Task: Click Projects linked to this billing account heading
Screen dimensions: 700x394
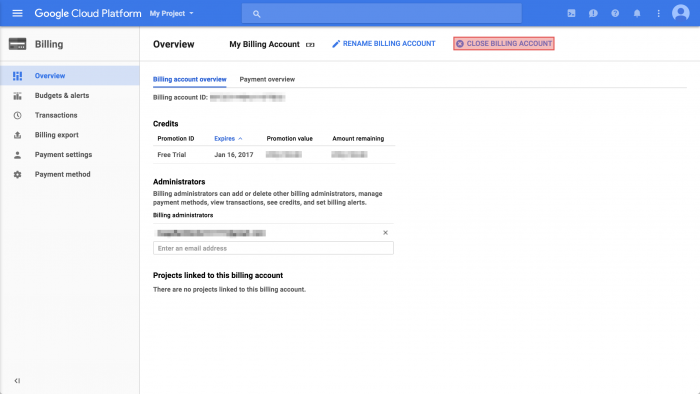Action: 218,275
